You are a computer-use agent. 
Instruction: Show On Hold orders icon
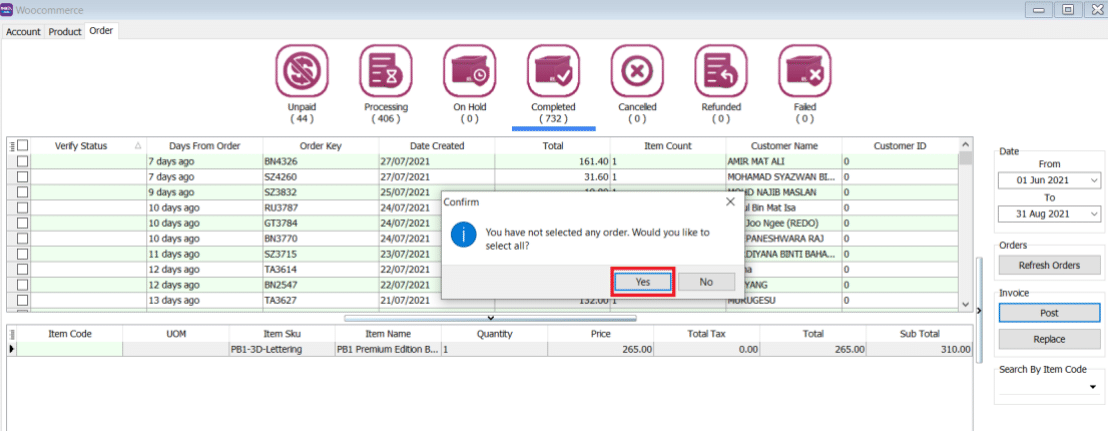coord(469,72)
